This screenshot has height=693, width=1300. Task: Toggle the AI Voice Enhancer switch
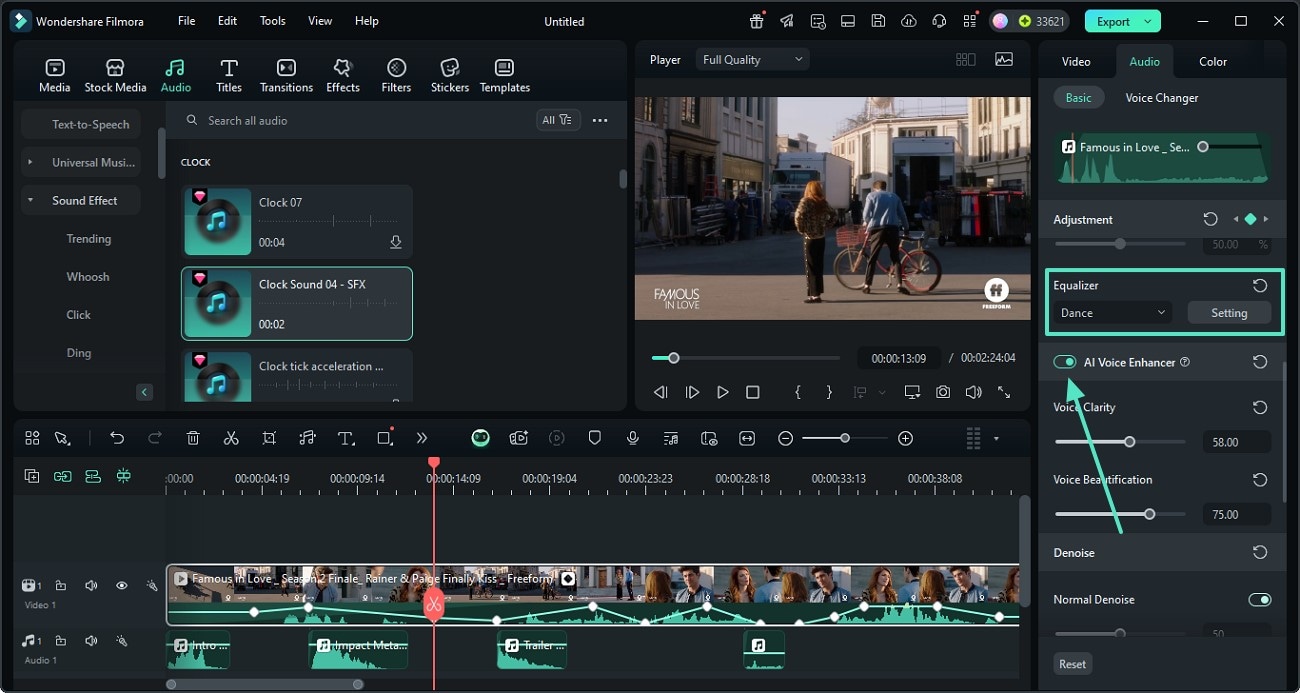pos(1065,362)
